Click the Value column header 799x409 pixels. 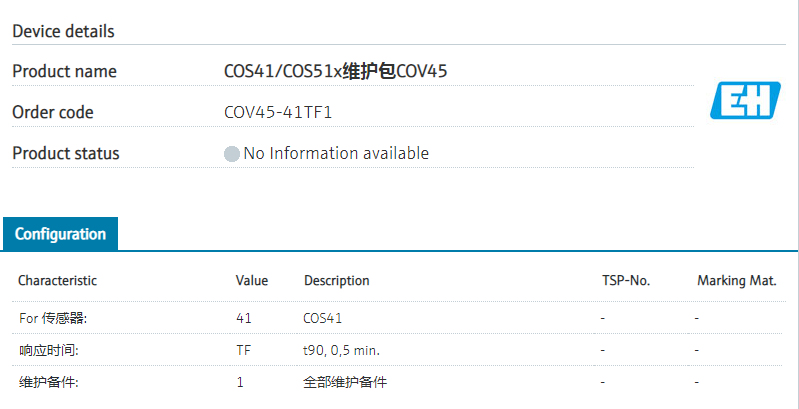tap(252, 281)
